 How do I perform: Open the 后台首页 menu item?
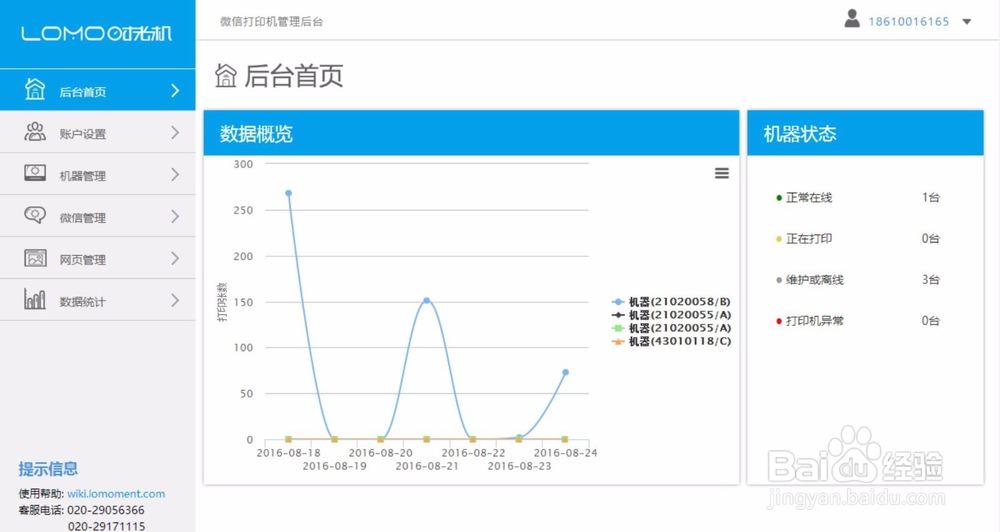[x=98, y=90]
